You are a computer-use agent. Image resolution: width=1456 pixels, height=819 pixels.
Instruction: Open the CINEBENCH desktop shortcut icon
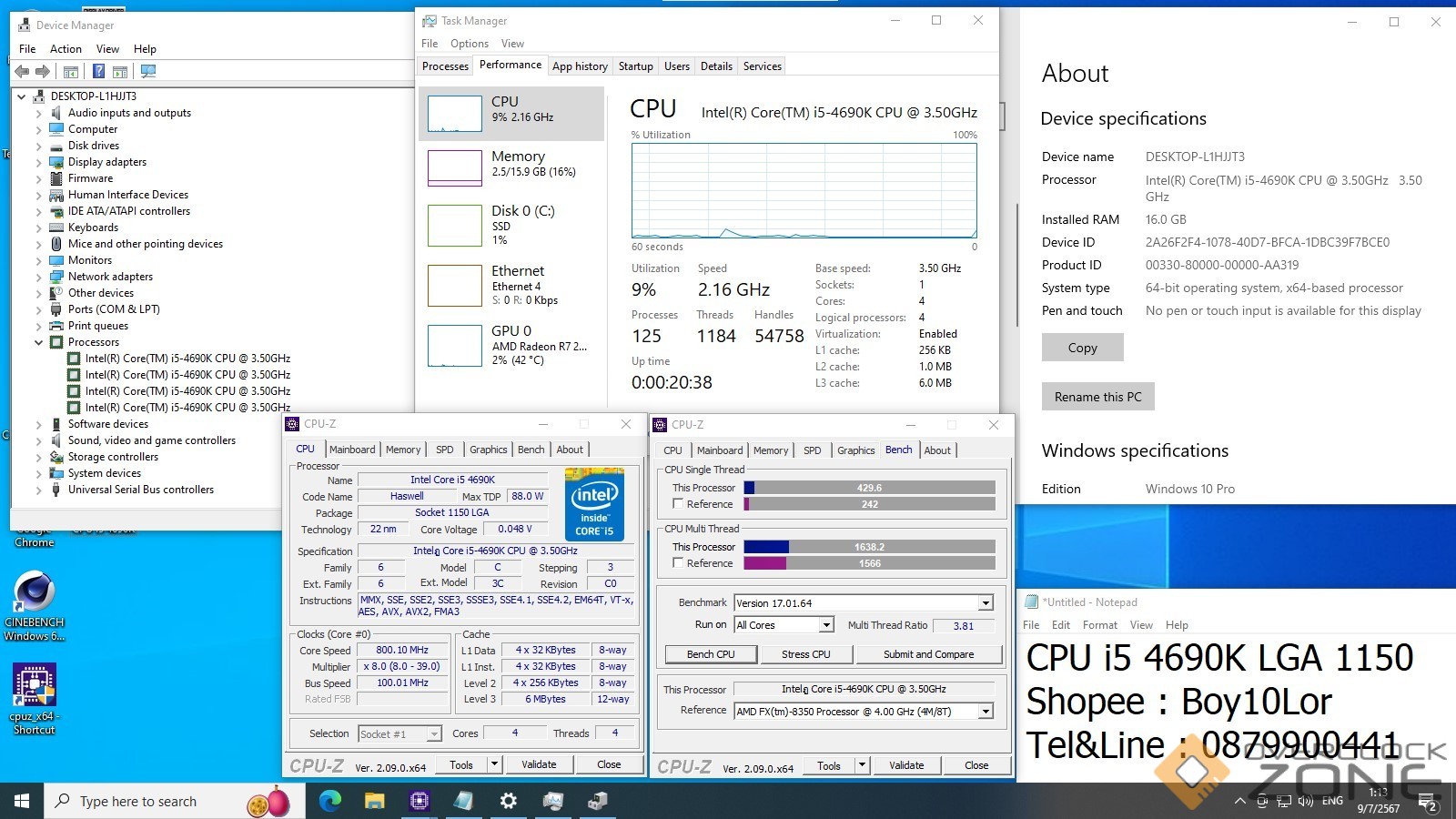click(35, 592)
